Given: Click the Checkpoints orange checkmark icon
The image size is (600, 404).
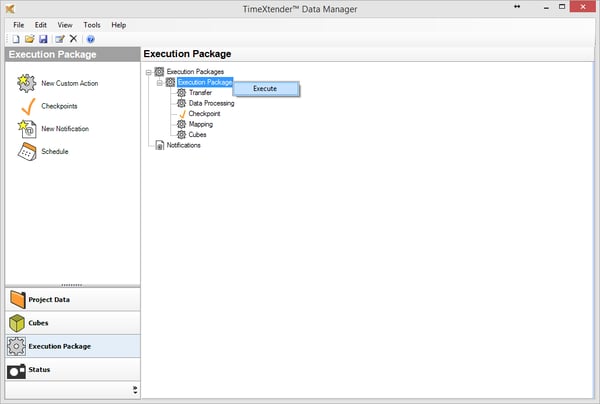Looking at the screenshot, I should pos(28,106).
